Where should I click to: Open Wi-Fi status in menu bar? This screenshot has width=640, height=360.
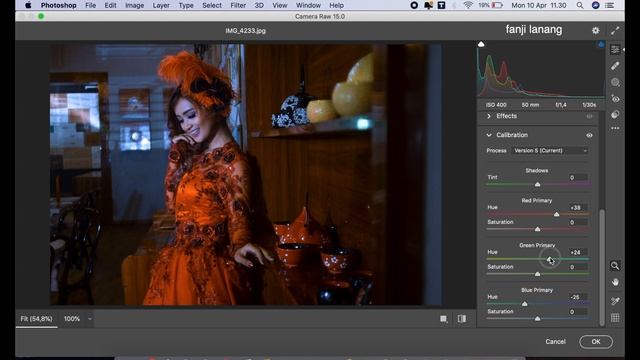click(468, 5)
